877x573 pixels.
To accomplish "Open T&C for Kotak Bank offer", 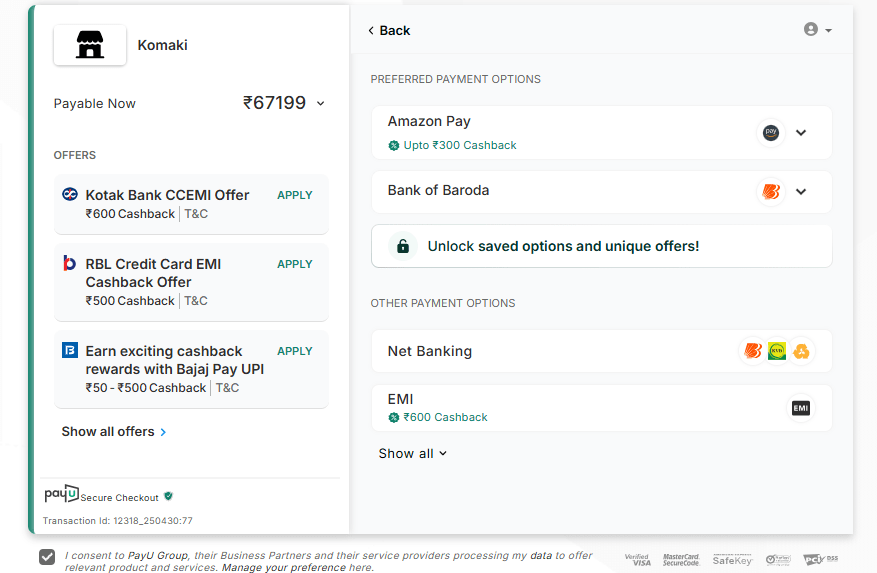I will (196, 214).
